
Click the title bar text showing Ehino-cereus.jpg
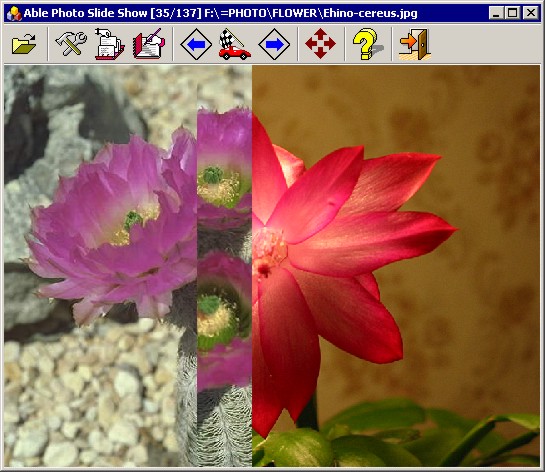pos(370,13)
